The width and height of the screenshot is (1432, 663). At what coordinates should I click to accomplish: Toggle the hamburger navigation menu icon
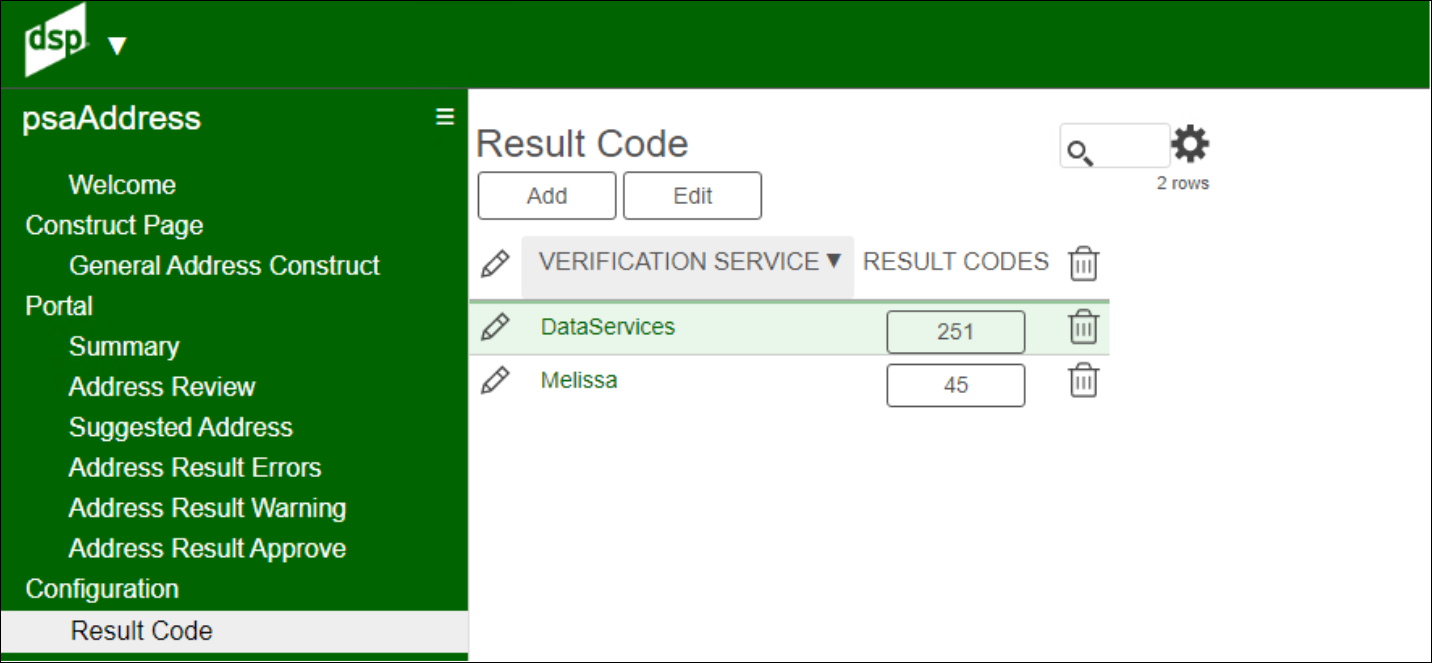[445, 117]
